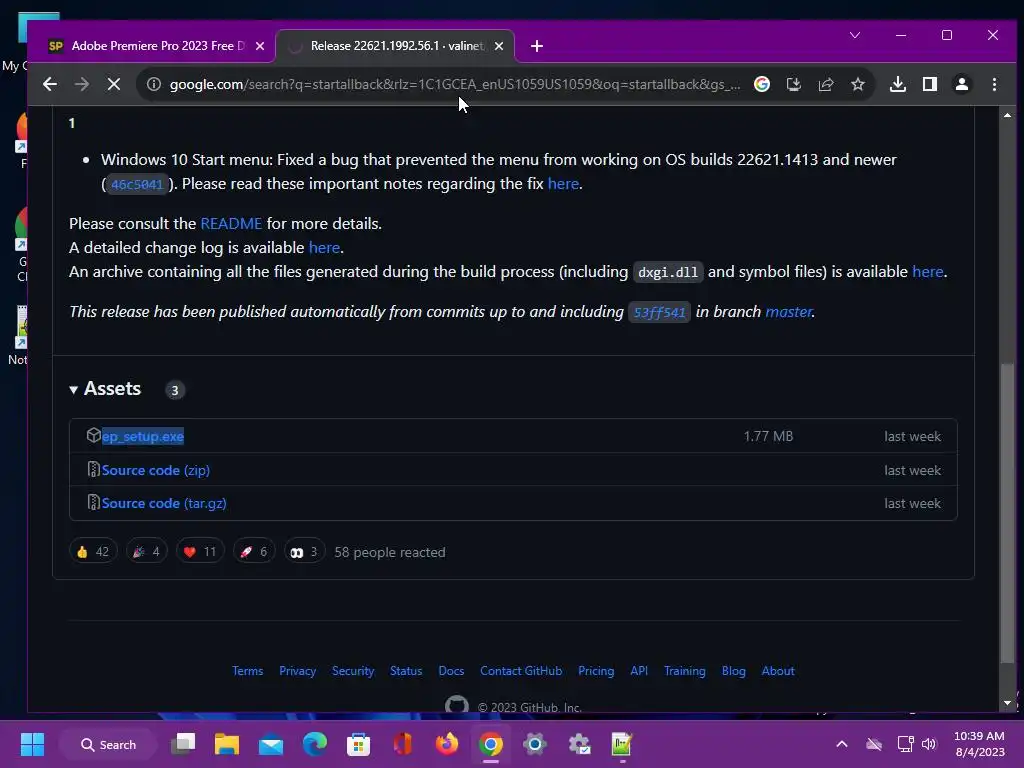
Task: Open a new browser tab
Action: [x=537, y=46]
